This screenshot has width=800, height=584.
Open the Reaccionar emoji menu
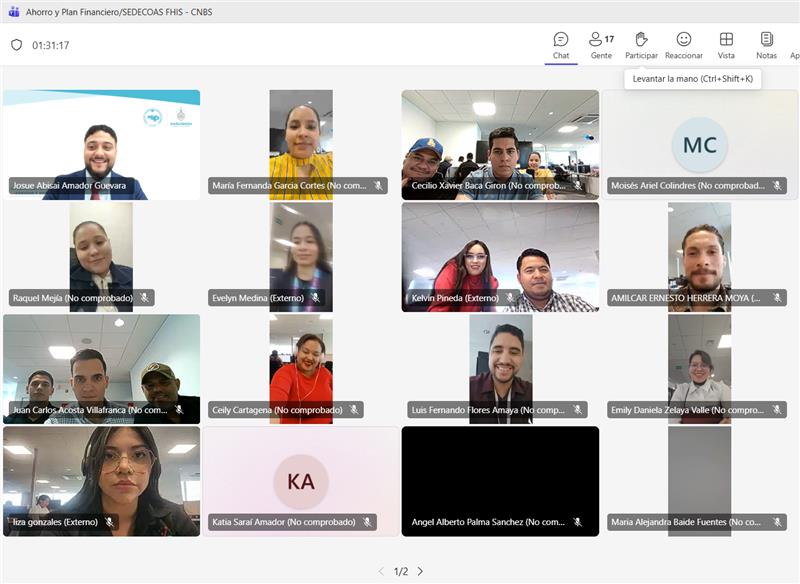point(684,45)
